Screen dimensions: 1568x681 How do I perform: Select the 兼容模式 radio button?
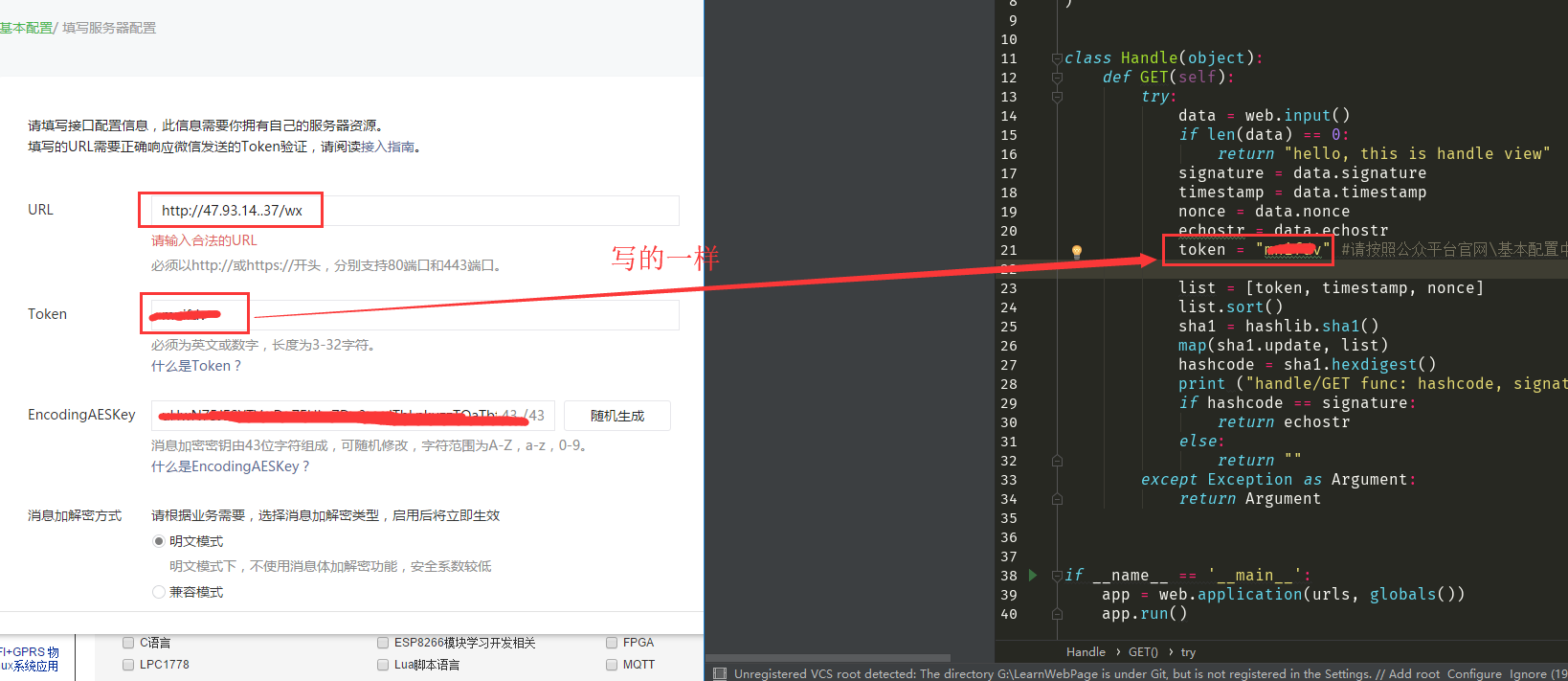click(159, 592)
